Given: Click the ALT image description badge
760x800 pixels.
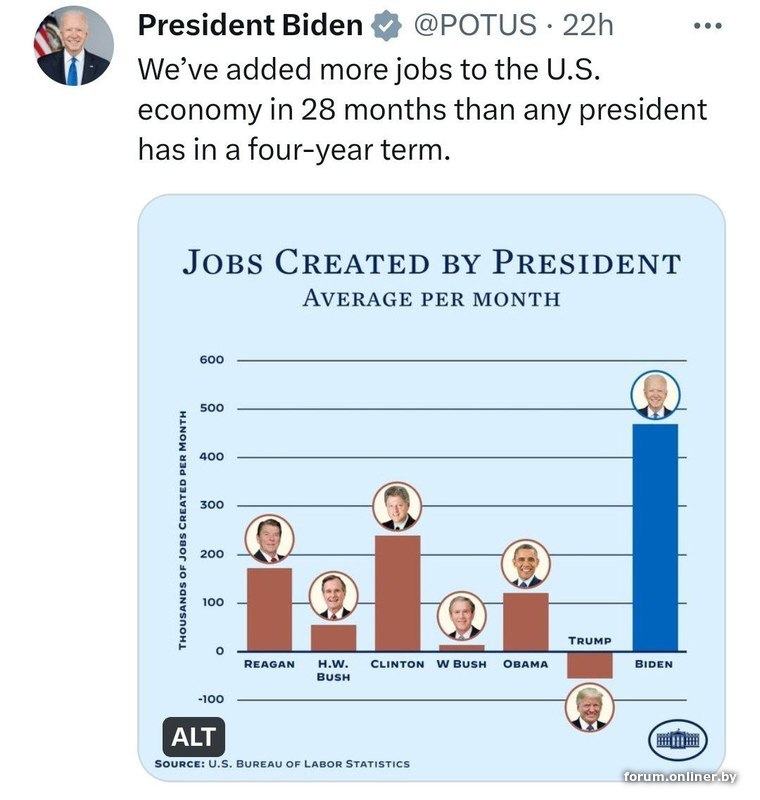Looking at the screenshot, I should pyautogui.click(x=194, y=737).
